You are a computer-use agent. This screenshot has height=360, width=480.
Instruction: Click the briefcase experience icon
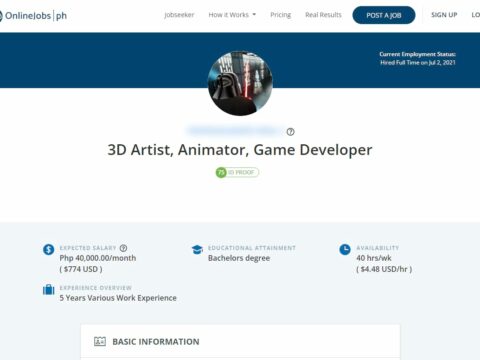[49, 290]
